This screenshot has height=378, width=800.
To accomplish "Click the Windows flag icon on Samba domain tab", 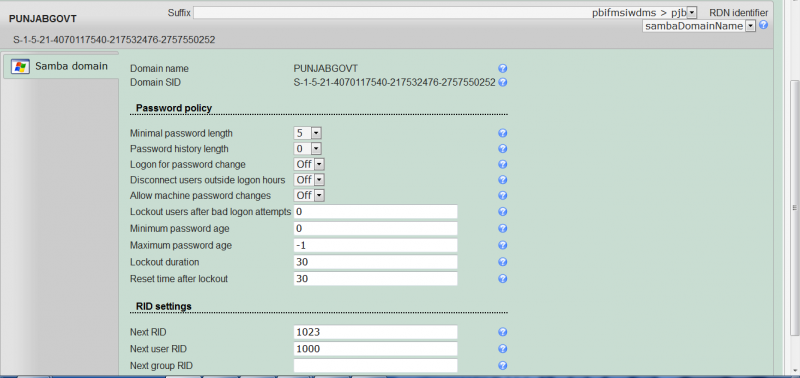I will pyautogui.click(x=20, y=66).
